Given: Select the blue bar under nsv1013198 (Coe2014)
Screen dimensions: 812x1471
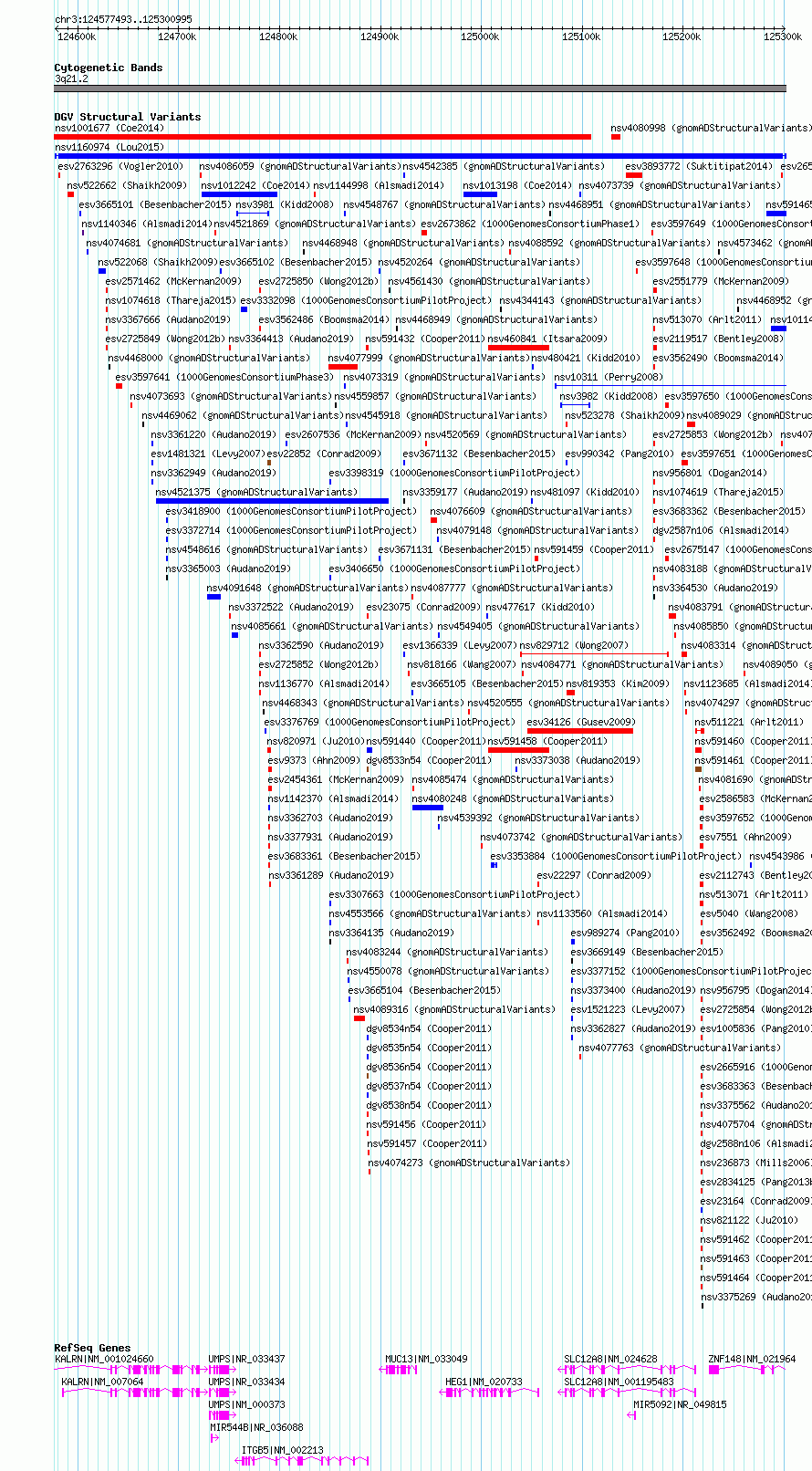Looking at the screenshot, I should click(480, 194).
